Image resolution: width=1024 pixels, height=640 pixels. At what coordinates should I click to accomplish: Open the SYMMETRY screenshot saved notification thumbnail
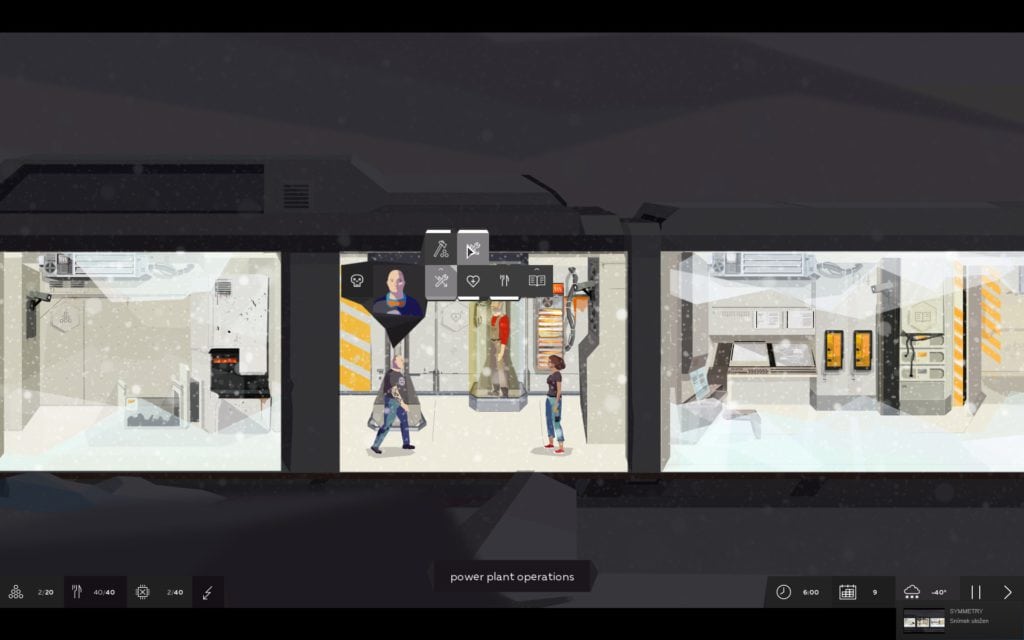(x=923, y=620)
